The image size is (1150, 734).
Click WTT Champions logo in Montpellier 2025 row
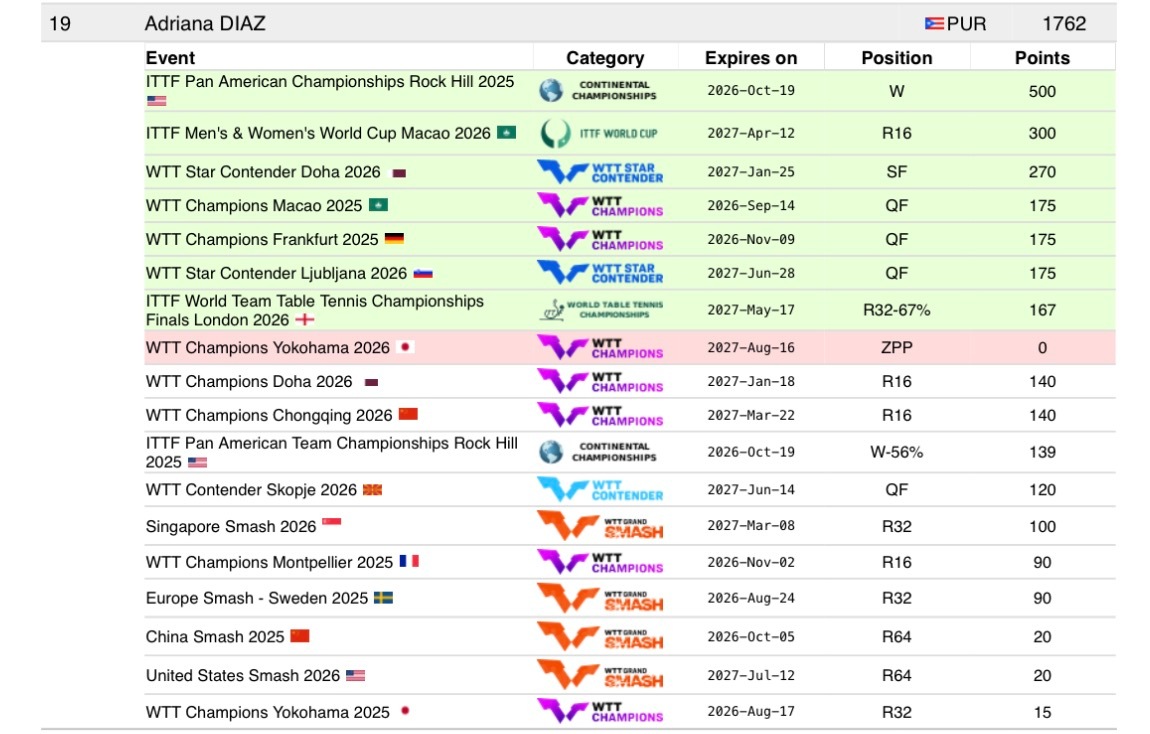(x=600, y=562)
